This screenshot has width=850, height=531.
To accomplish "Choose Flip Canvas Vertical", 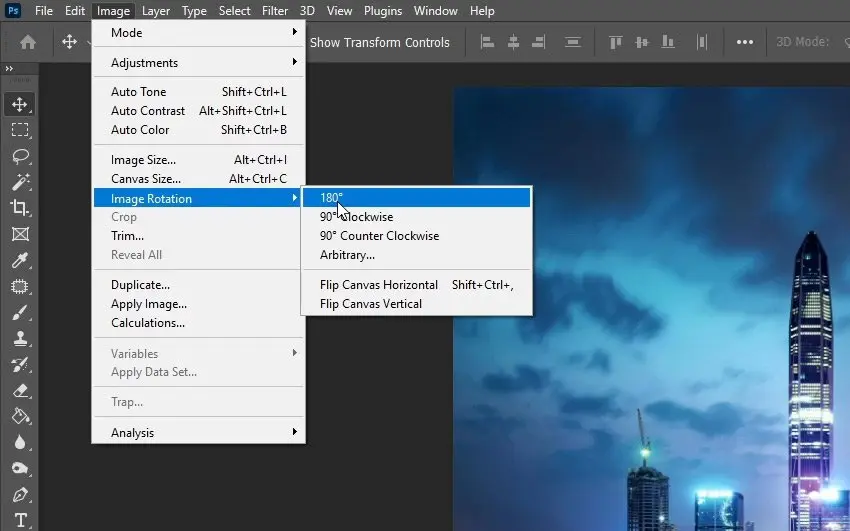I will coord(416,303).
